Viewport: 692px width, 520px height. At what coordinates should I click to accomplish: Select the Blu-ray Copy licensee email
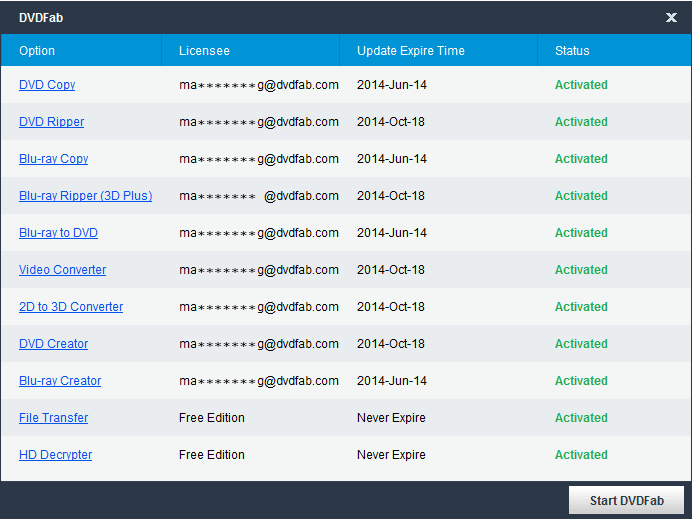point(259,159)
